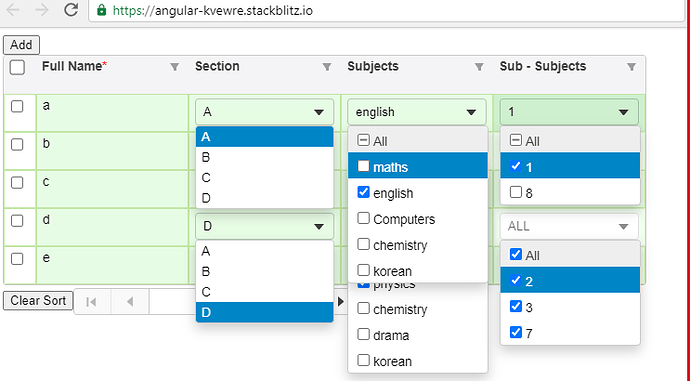Open the Full Name column filter icon
The width and height of the screenshot is (690, 381).
coord(175,67)
